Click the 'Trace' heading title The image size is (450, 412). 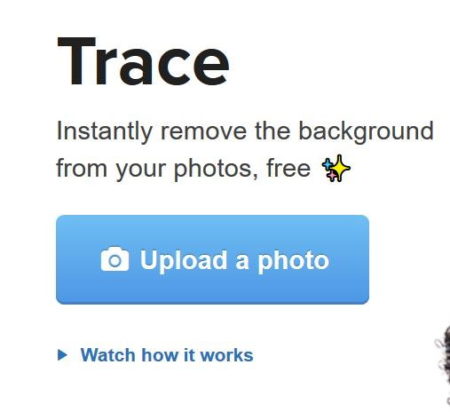point(143,62)
